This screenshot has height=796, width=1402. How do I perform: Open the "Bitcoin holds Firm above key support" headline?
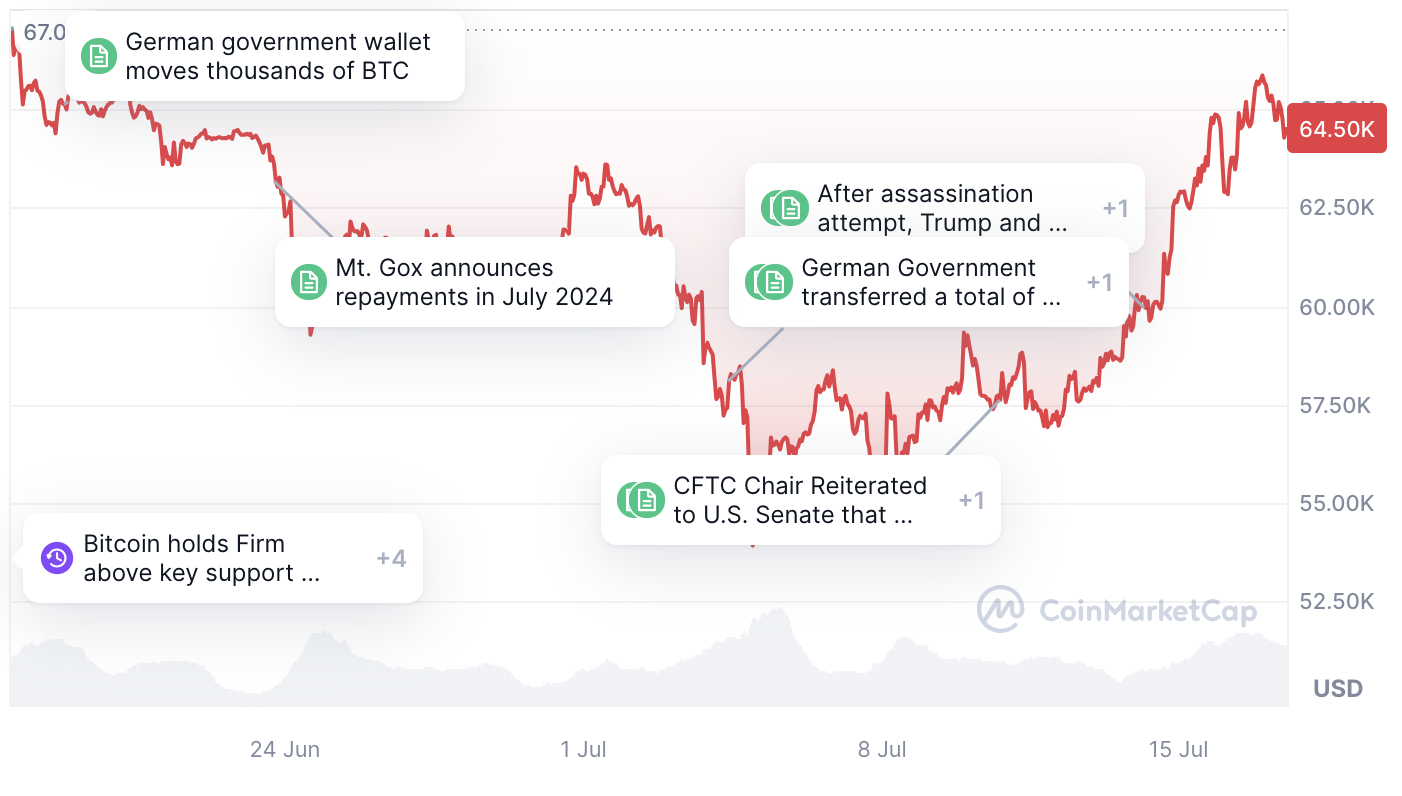pyautogui.click(x=201, y=558)
